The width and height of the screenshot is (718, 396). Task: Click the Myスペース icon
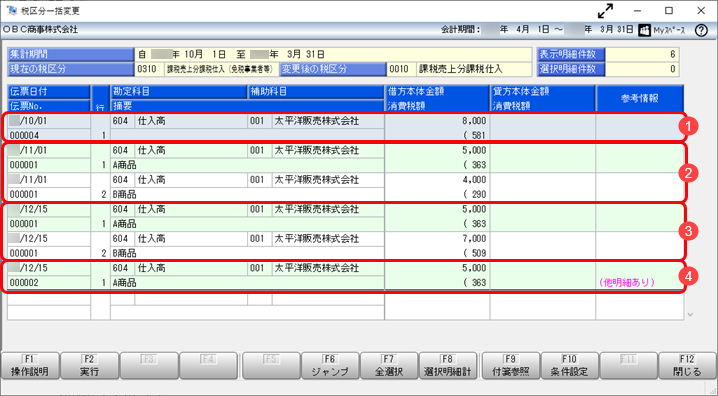[x=644, y=30]
